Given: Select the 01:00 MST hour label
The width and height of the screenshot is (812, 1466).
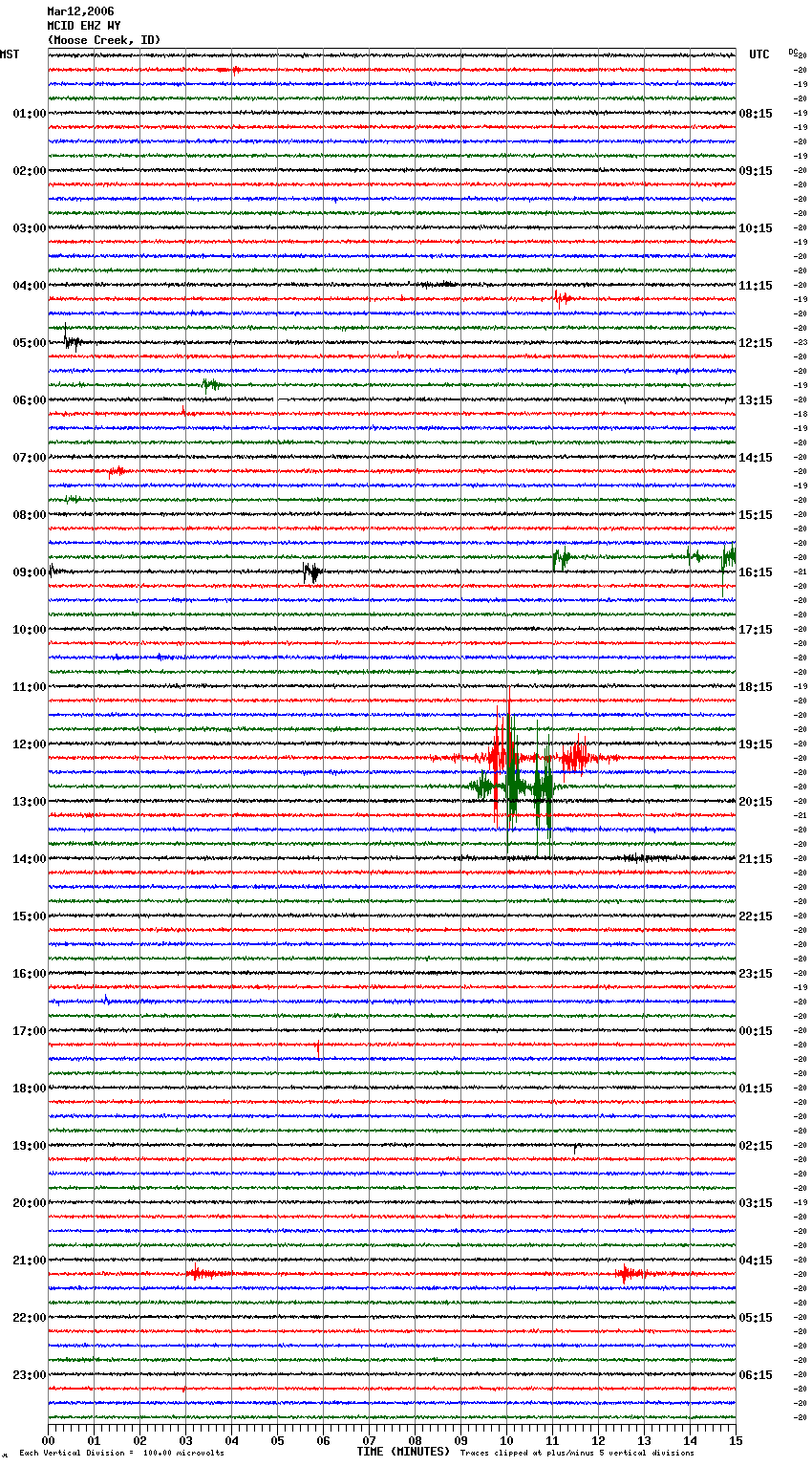Looking at the screenshot, I should click(x=30, y=114).
